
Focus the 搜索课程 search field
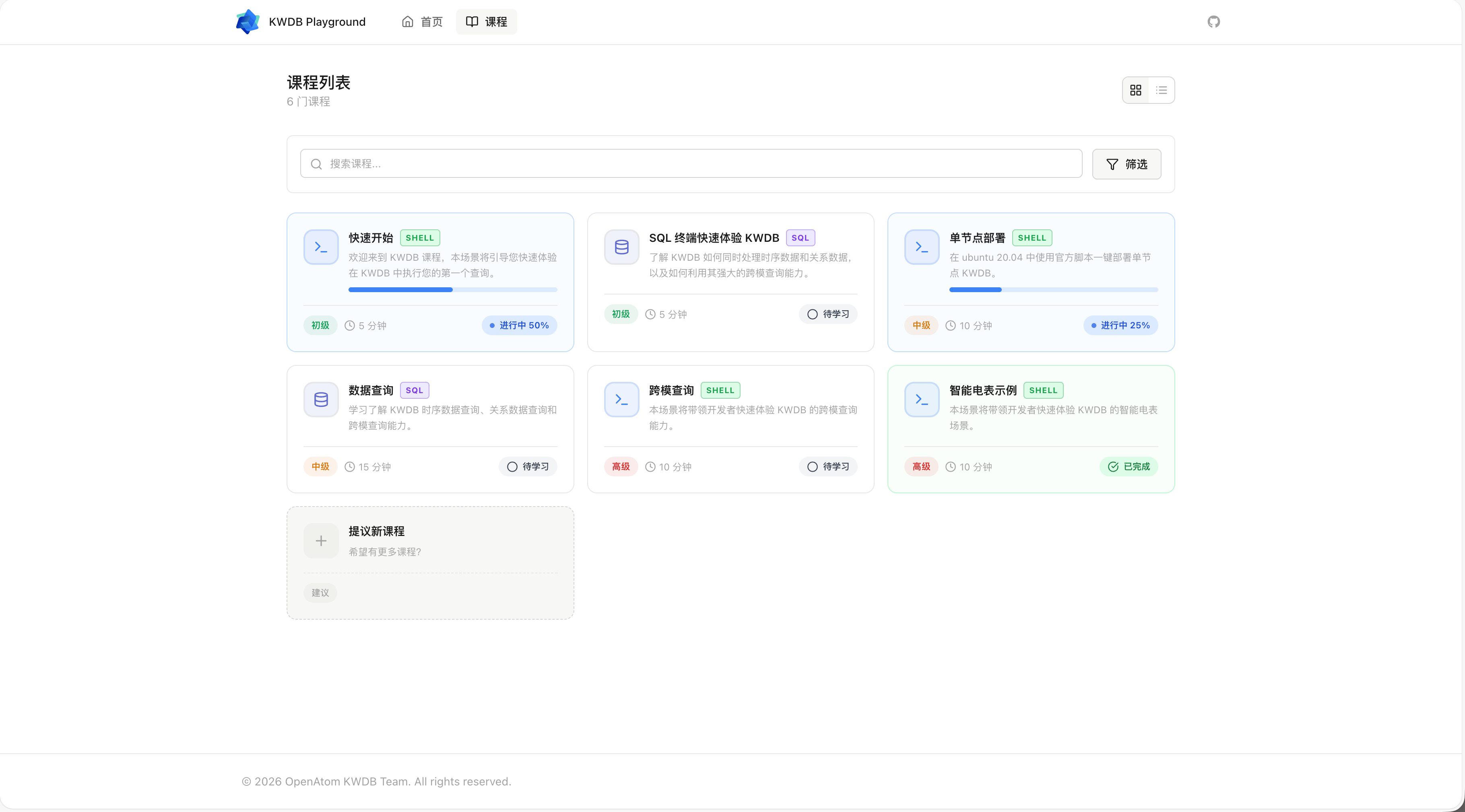691,164
